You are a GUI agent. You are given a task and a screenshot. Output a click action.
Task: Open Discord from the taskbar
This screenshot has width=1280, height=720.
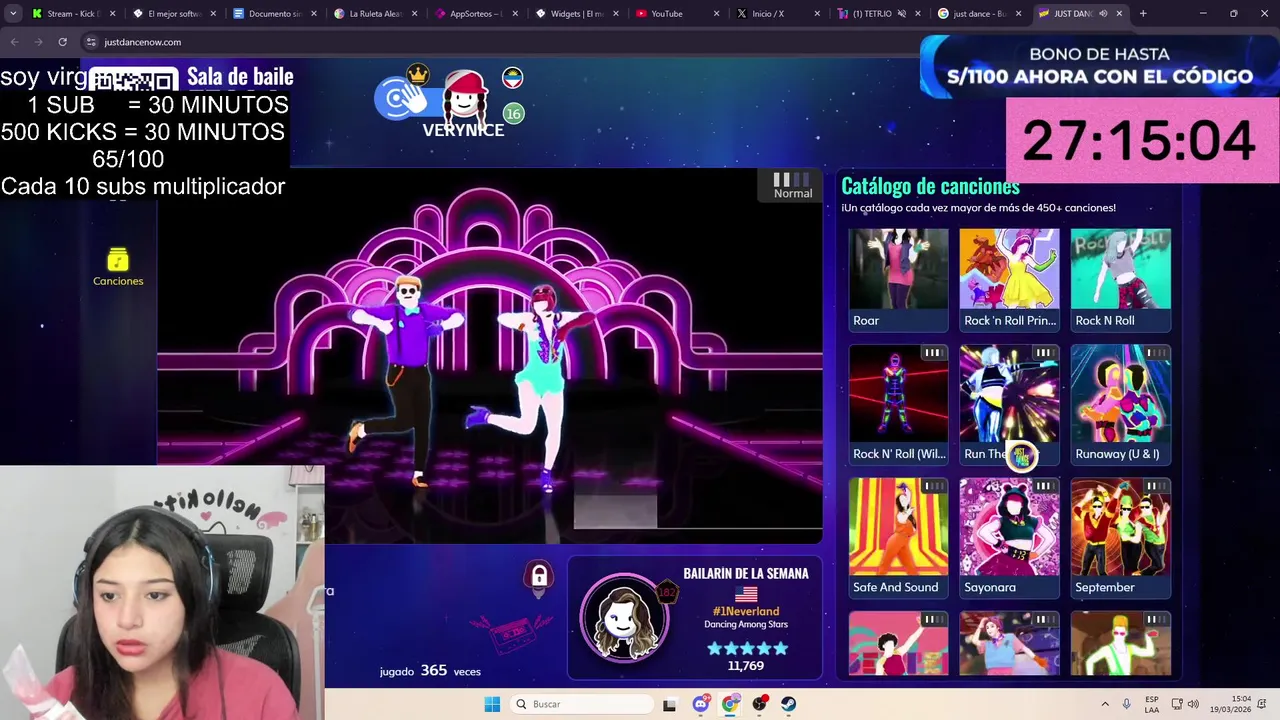click(701, 704)
